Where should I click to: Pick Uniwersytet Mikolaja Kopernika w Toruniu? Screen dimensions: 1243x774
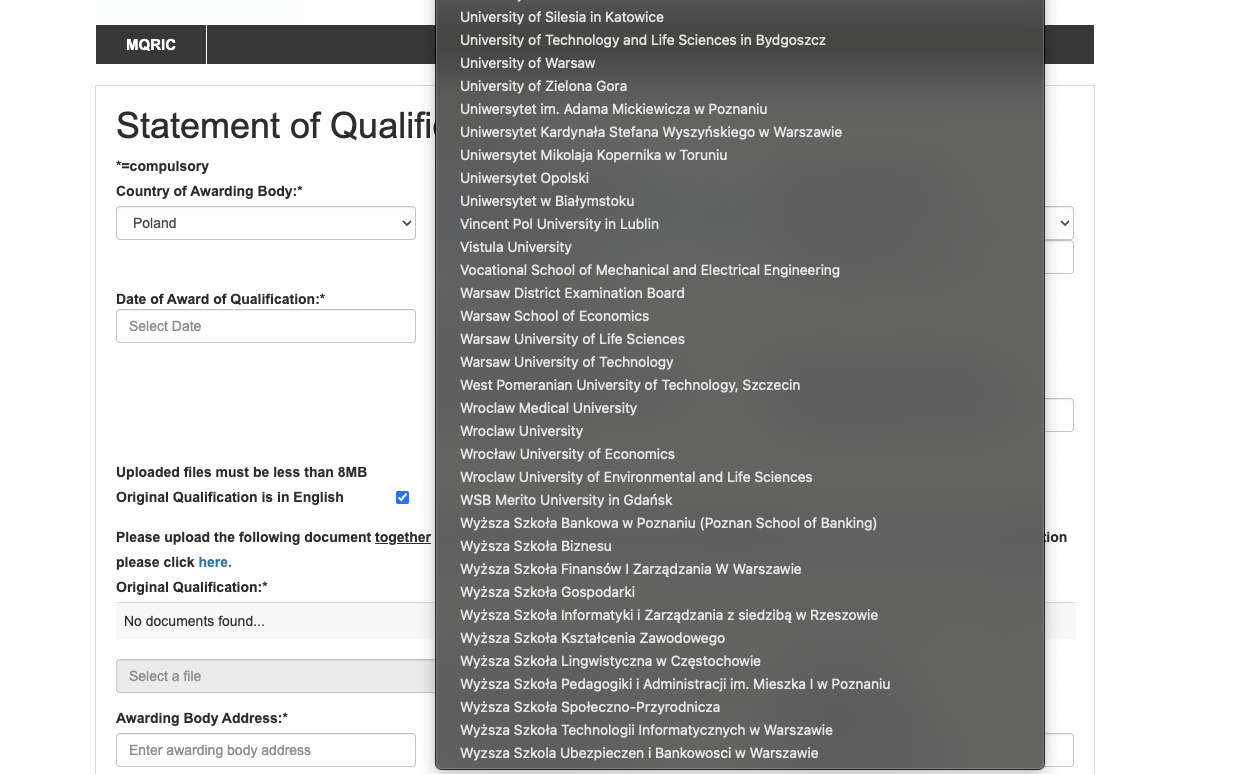pos(740,155)
